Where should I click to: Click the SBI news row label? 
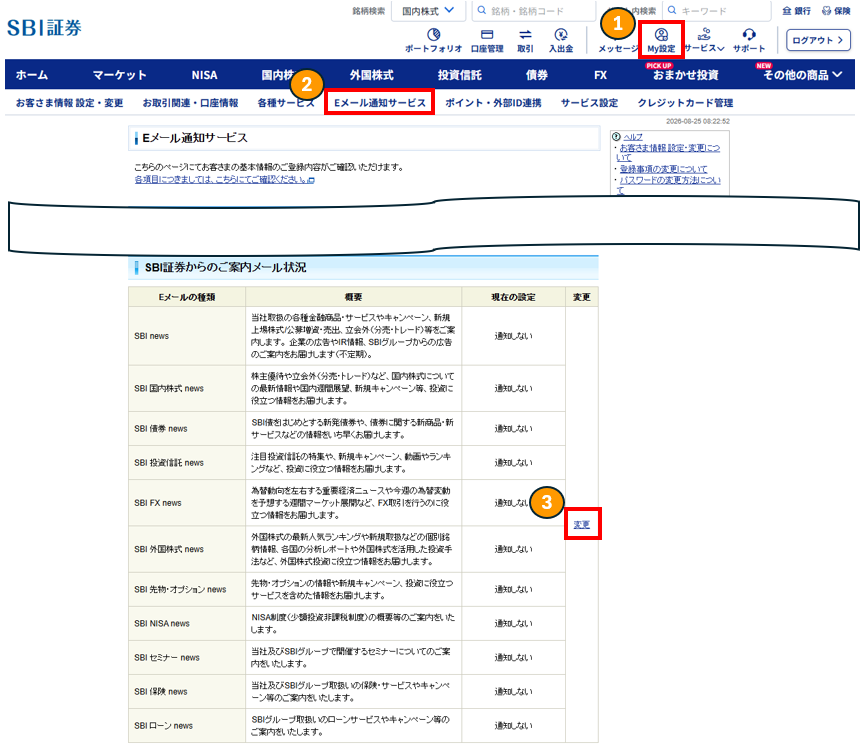(x=152, y=336)
